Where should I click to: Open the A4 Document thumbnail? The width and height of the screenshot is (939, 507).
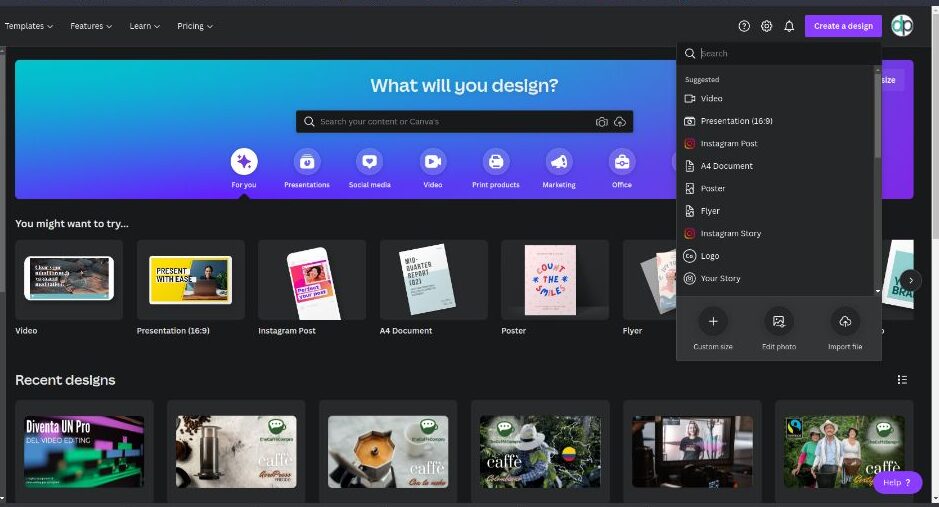tap(434, 280)
